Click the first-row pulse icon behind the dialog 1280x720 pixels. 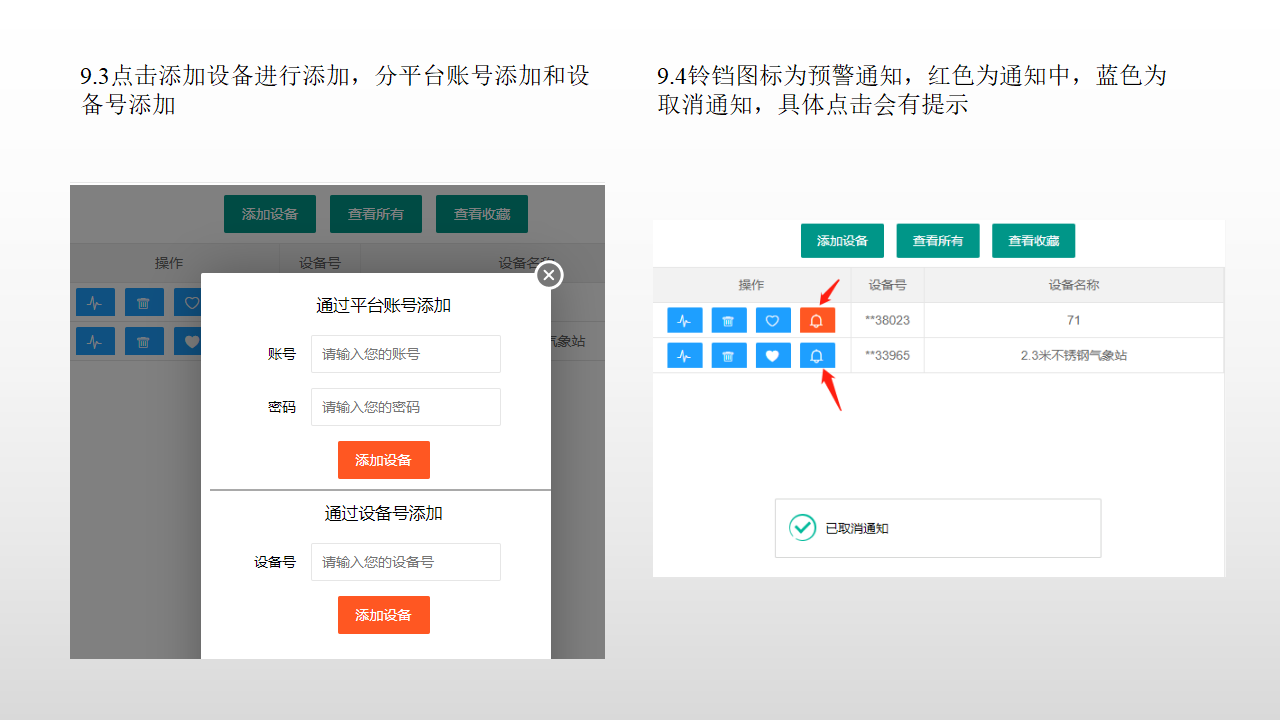[95, 302]
